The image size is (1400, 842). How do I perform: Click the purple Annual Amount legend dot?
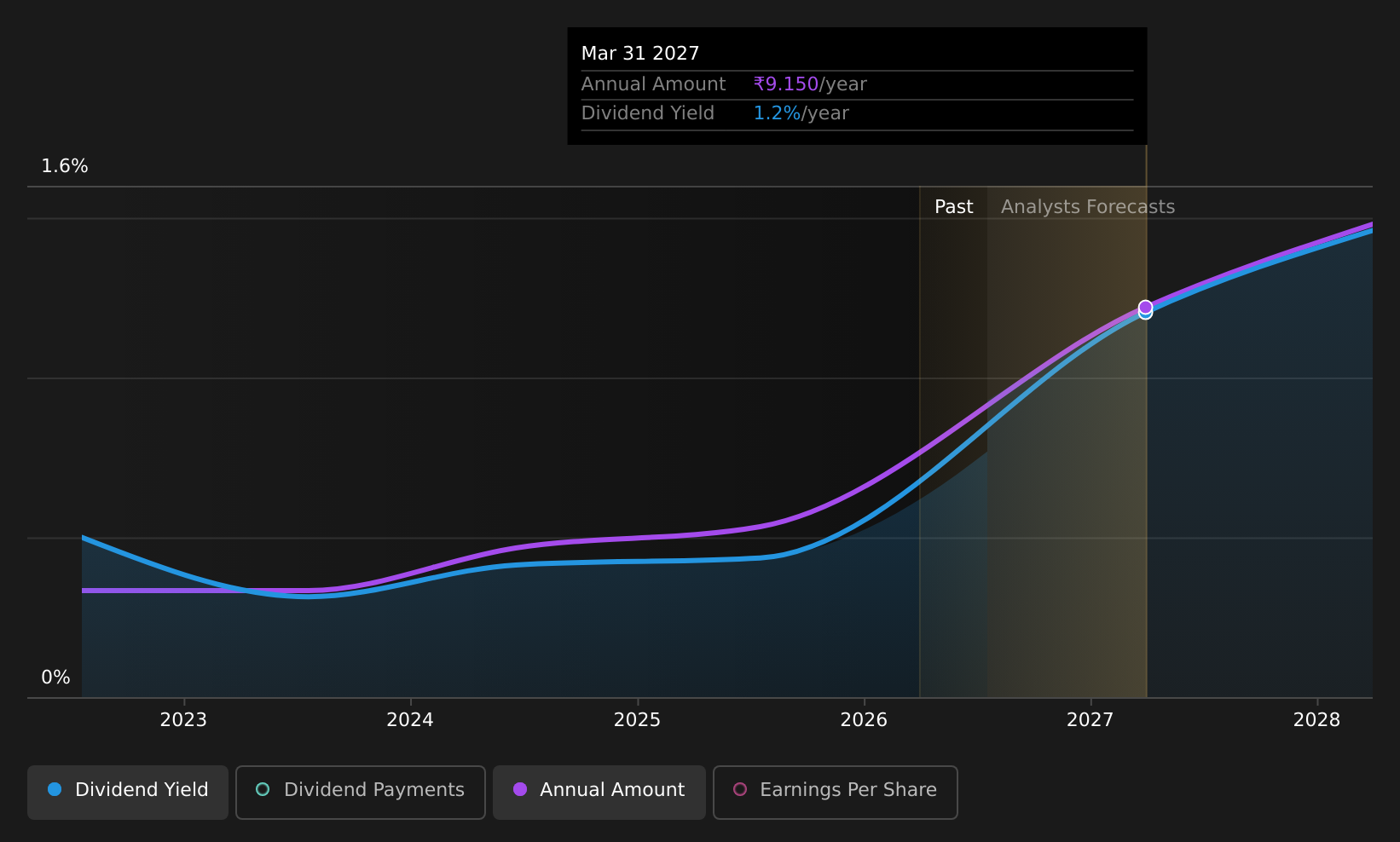coord(520,789)
